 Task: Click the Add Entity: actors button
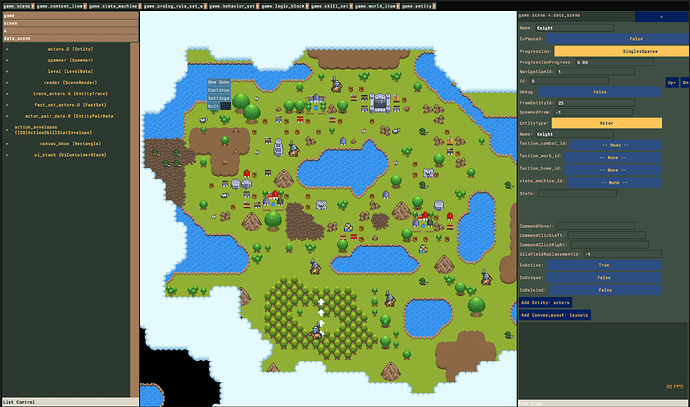point(545,302)
